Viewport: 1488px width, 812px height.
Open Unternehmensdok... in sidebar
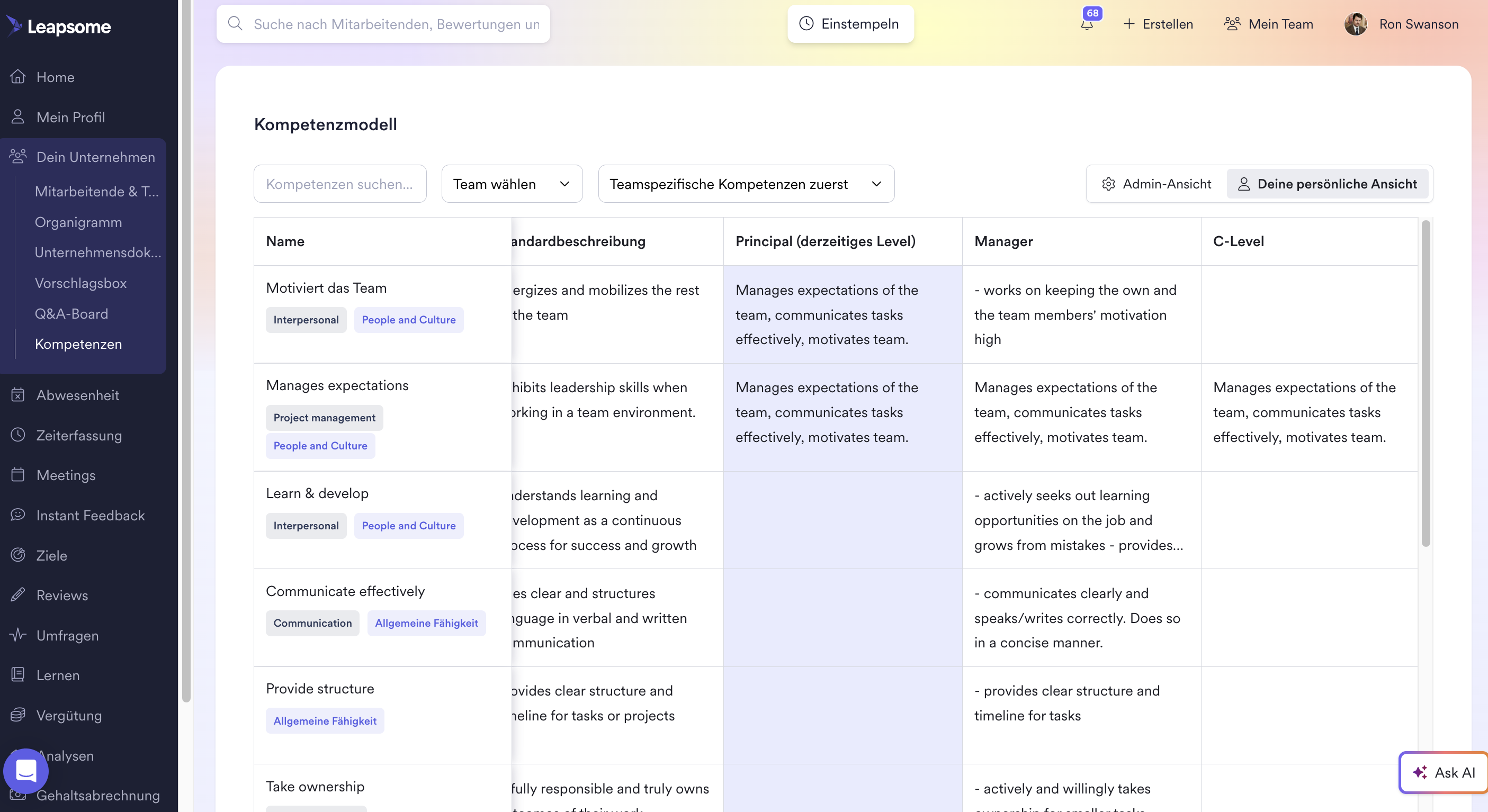click(x=97, y=252)
